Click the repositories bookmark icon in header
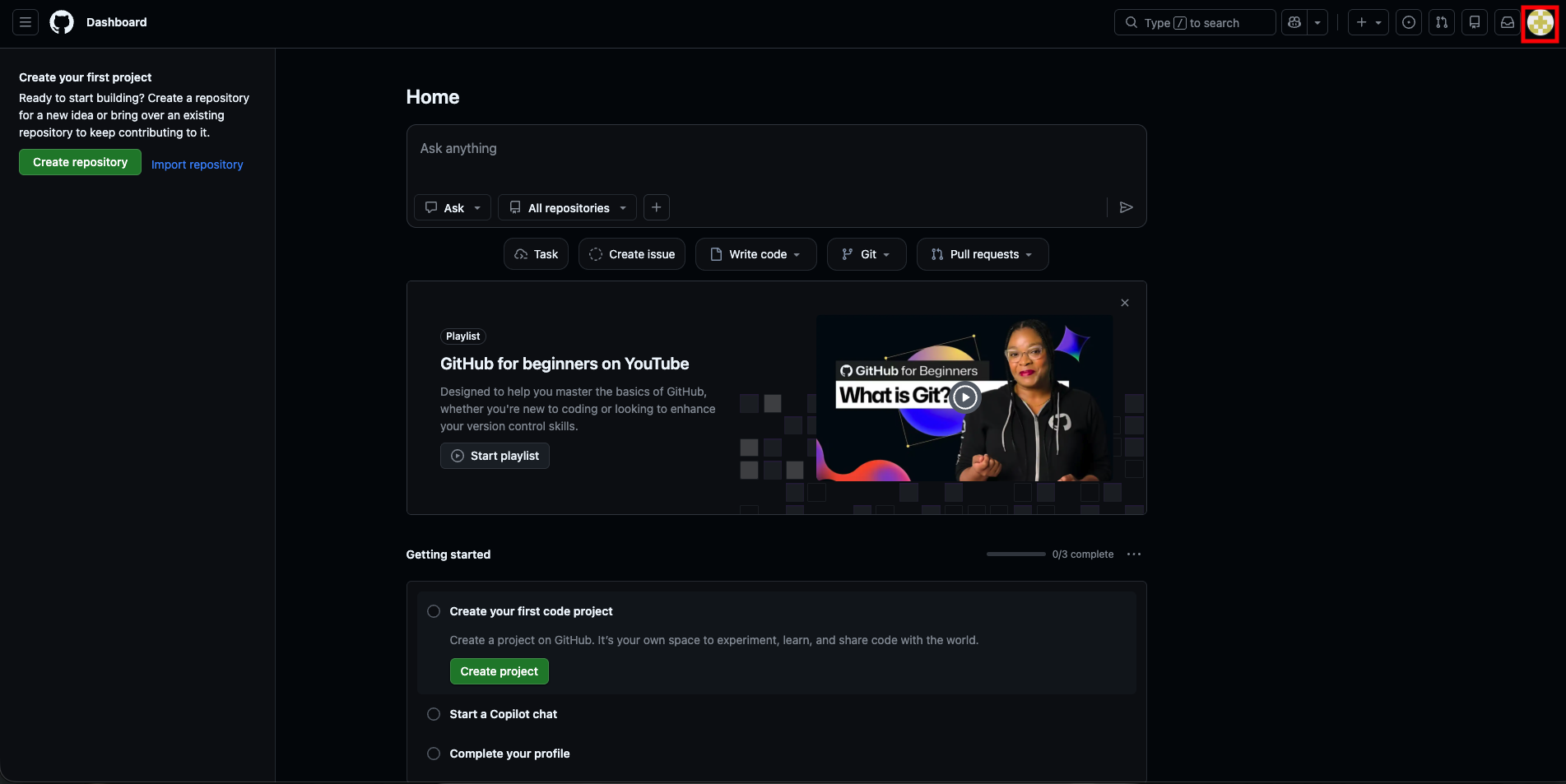Image resolution: width=1566 pixels, height=784 pixels. pos(1474,22)
